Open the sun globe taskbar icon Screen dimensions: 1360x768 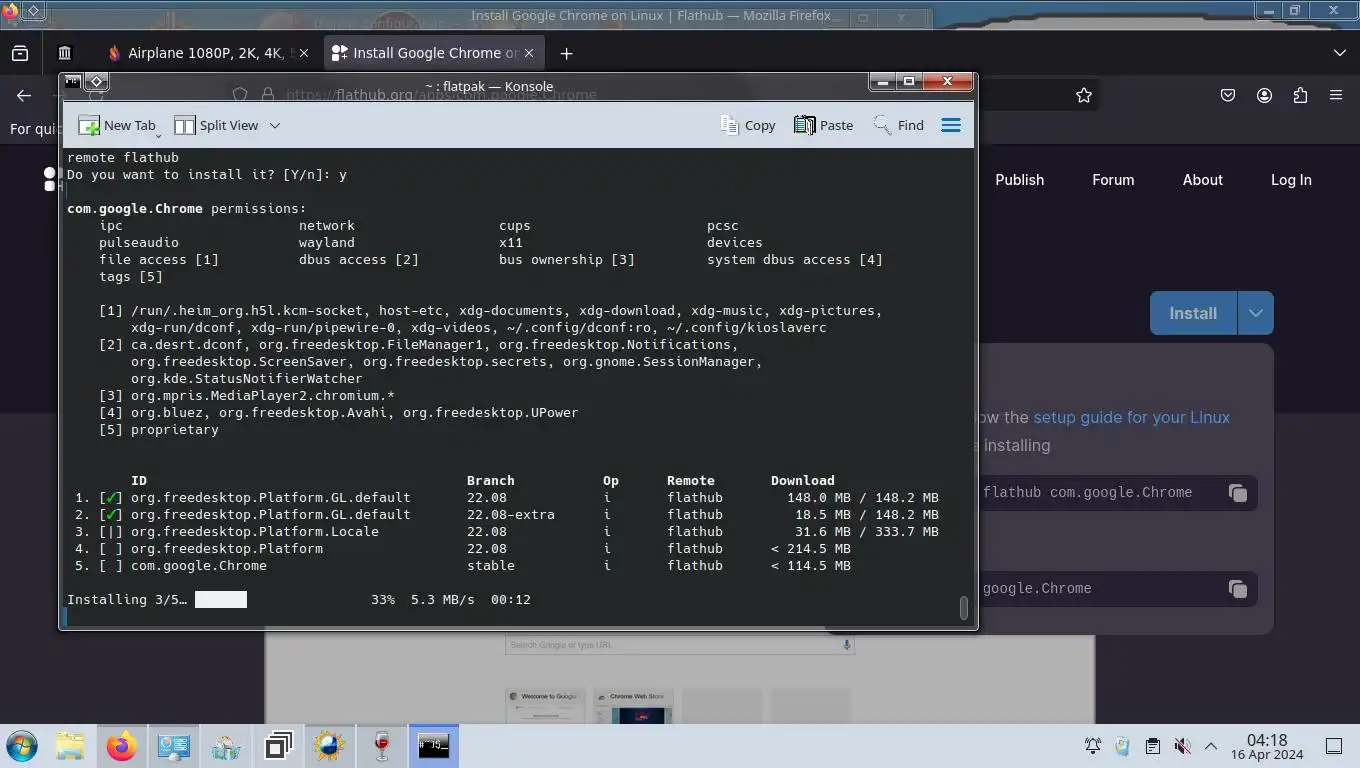coord(329,746)
